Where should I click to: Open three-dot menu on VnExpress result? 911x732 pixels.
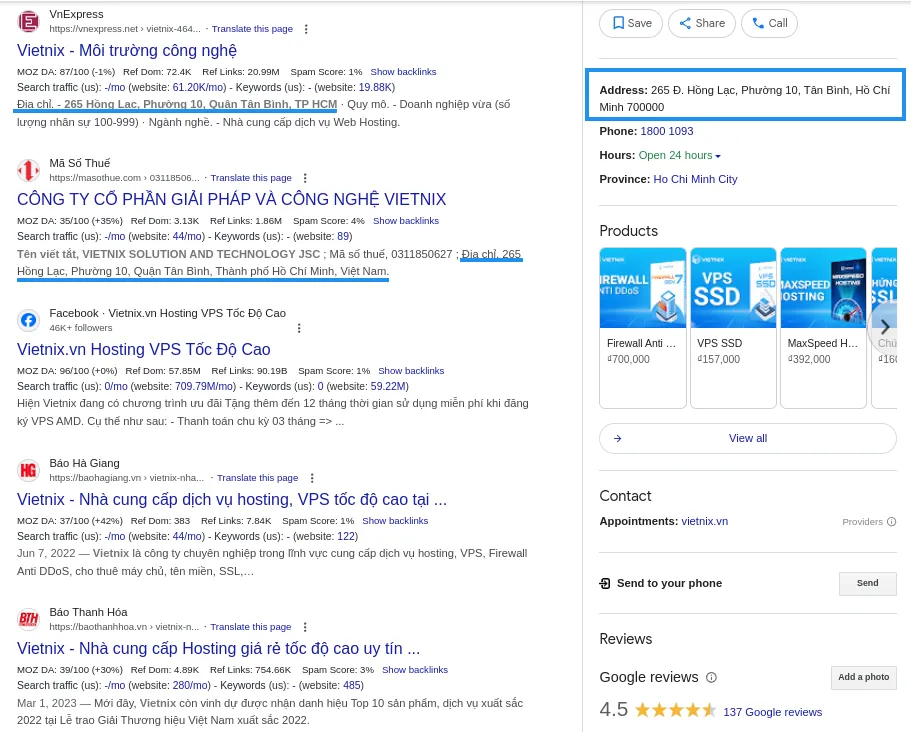(x=305, y=29)
